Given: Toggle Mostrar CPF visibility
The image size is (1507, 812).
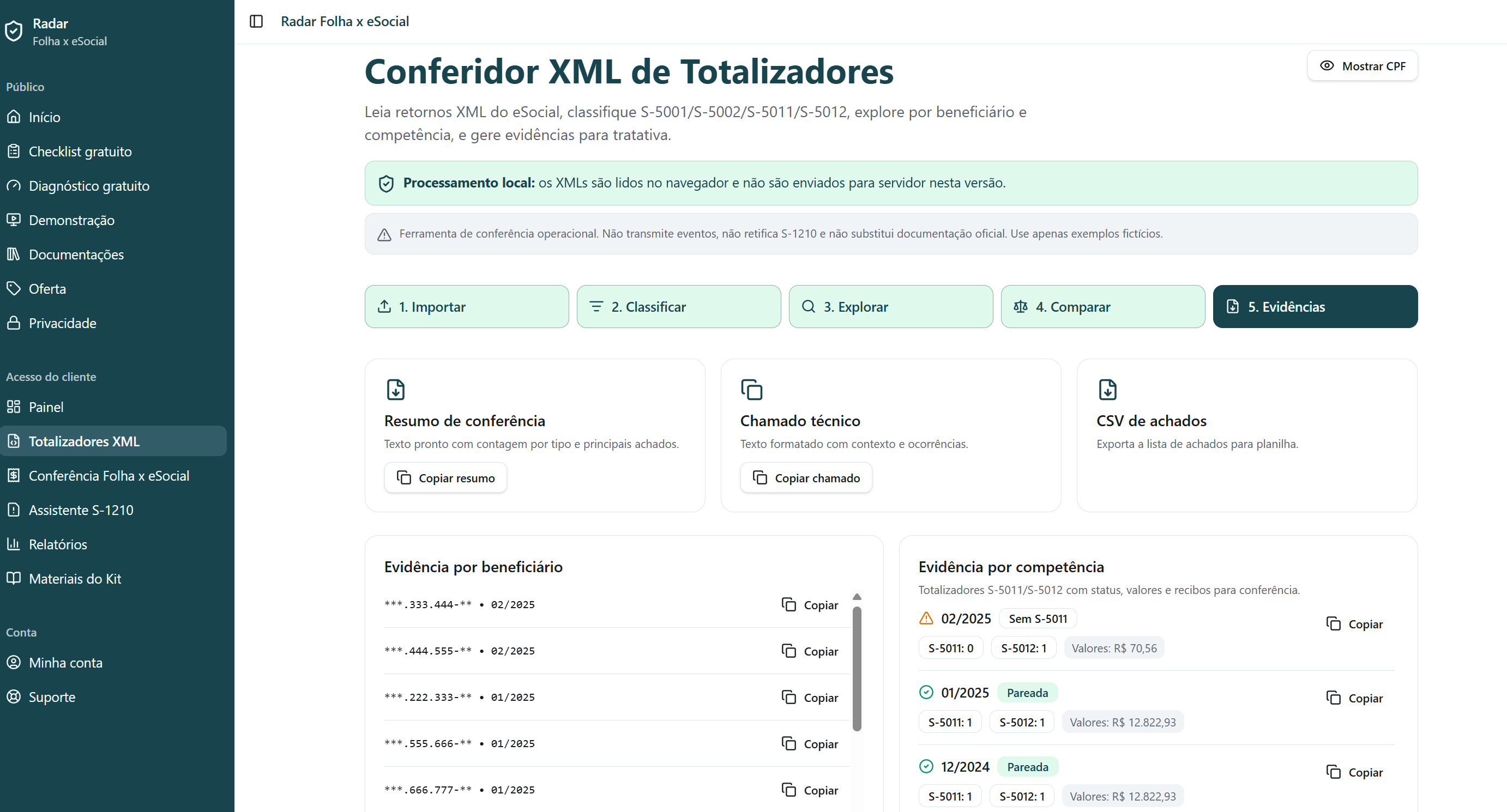Looking at the screenshot, I should 1363,66.
